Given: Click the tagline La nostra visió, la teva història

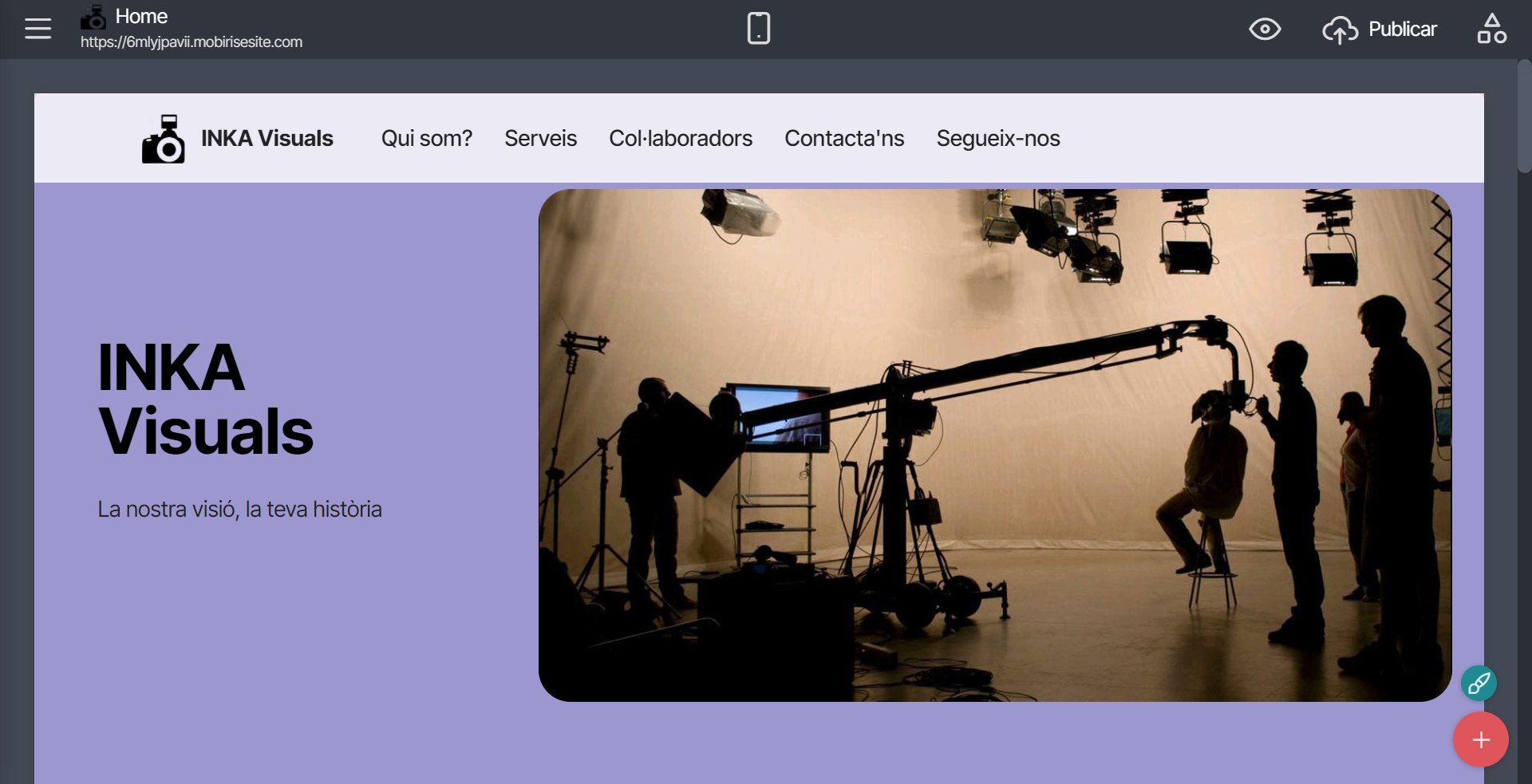Looking at the screenshot, I should 239,510.
